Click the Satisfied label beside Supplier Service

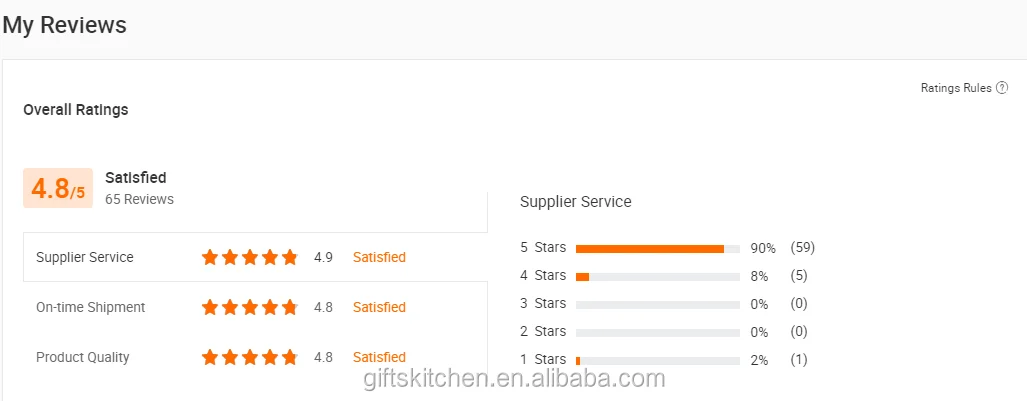[x=379, y=257]
